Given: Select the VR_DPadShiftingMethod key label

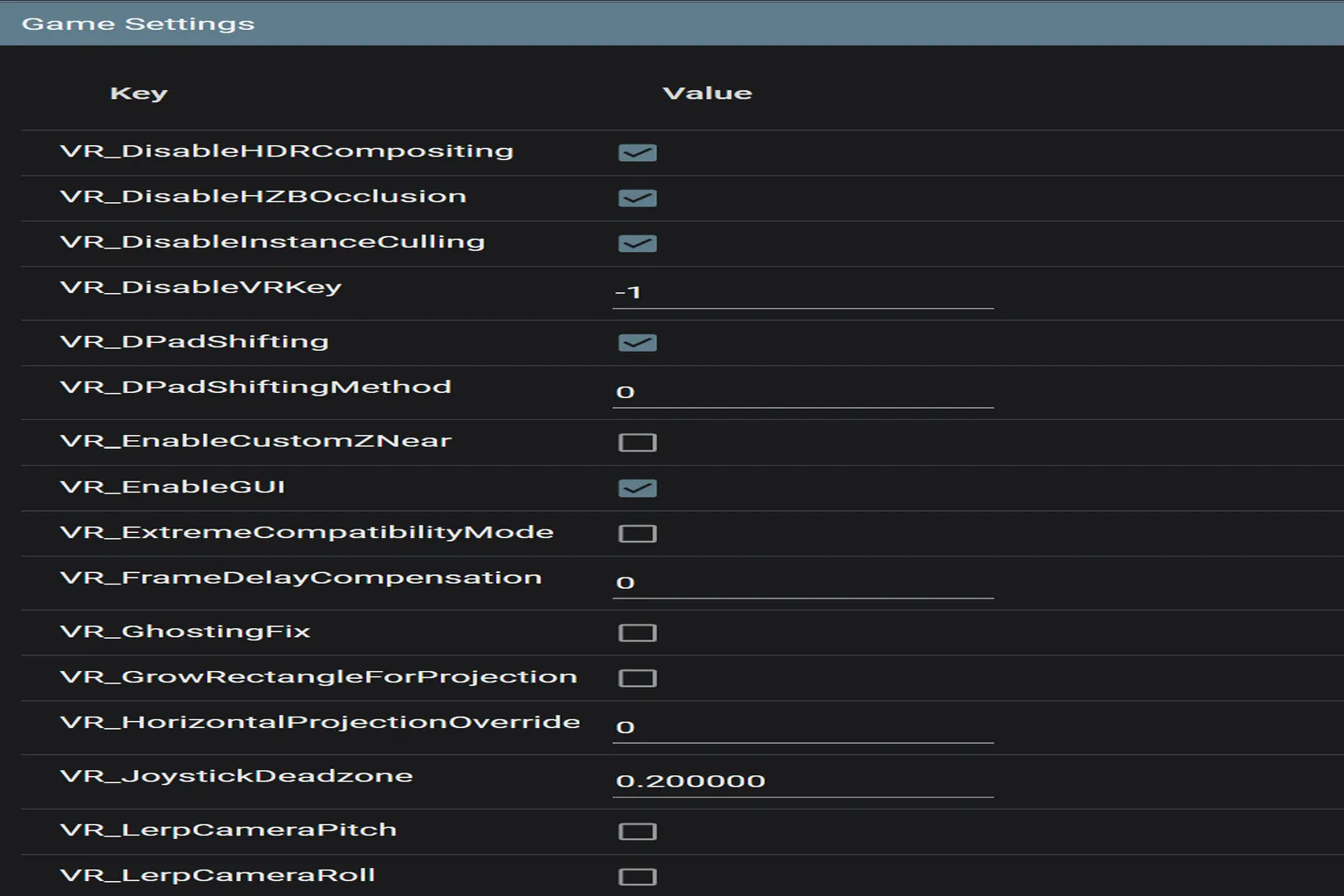Looking at the screenshot, I should tap(255, 387).
